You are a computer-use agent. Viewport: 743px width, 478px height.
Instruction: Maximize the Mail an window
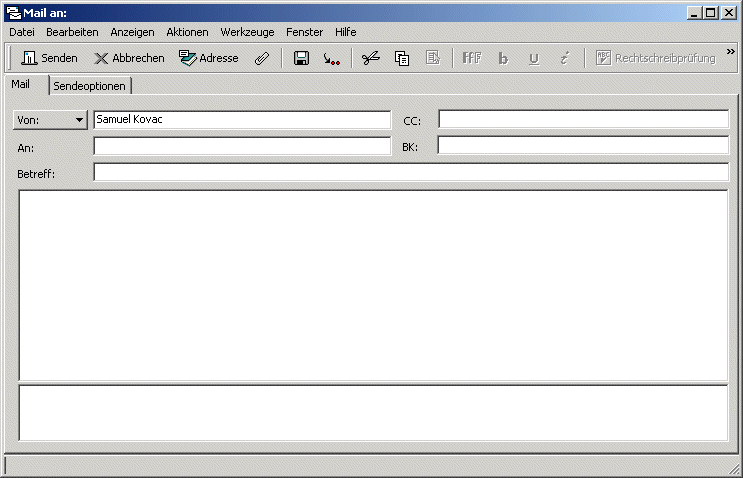click(x=711, y=13)
